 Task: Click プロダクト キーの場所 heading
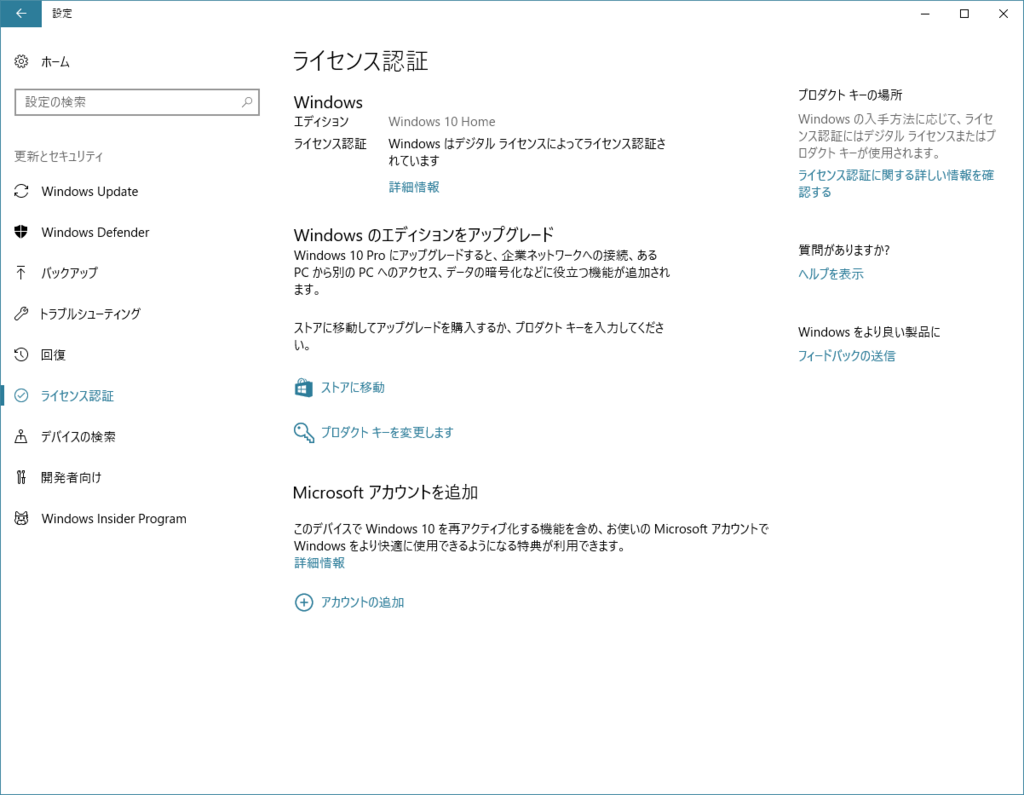coord(850,95)
